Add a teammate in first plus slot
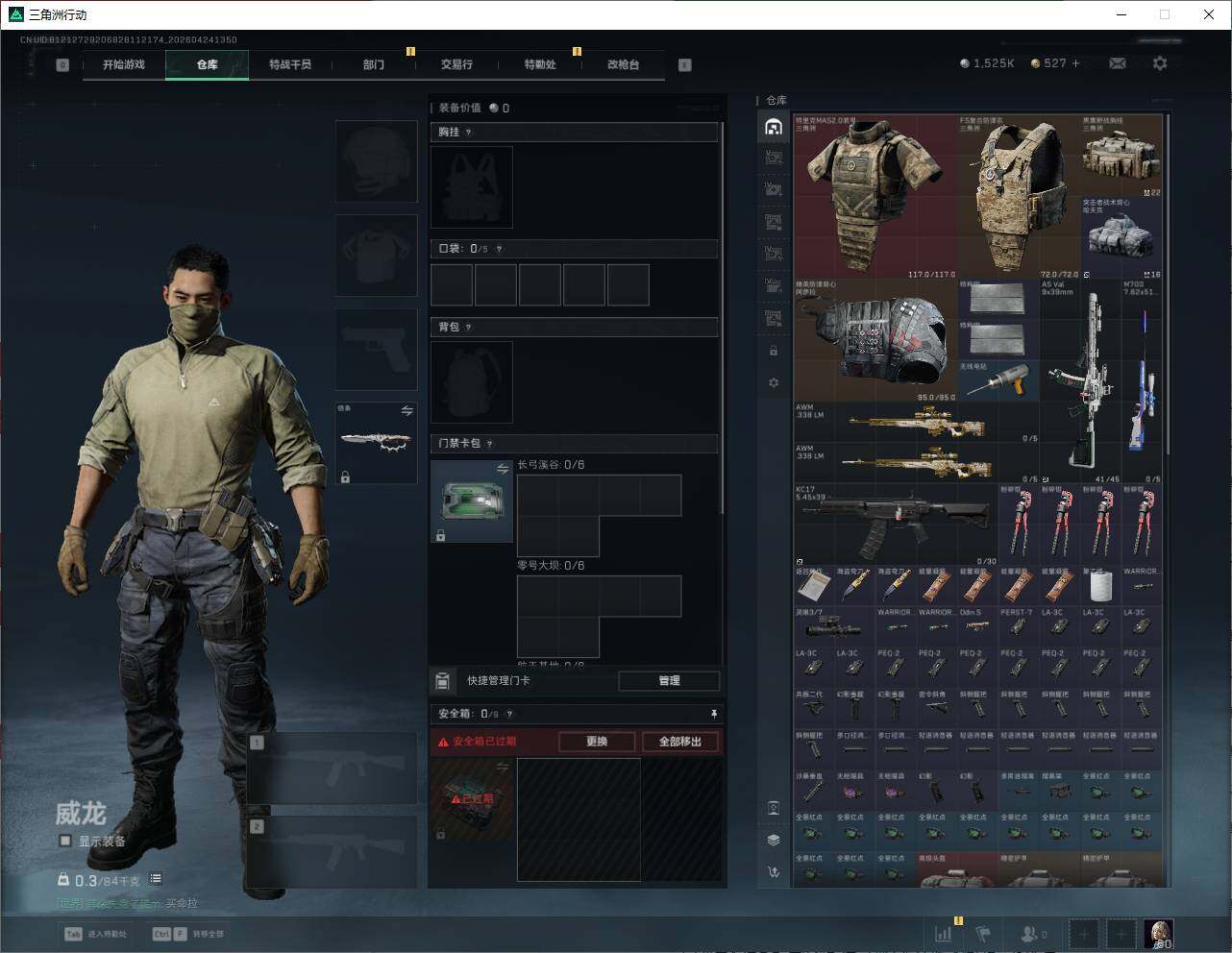1232x953 pixels. [x=1084, y=934]
